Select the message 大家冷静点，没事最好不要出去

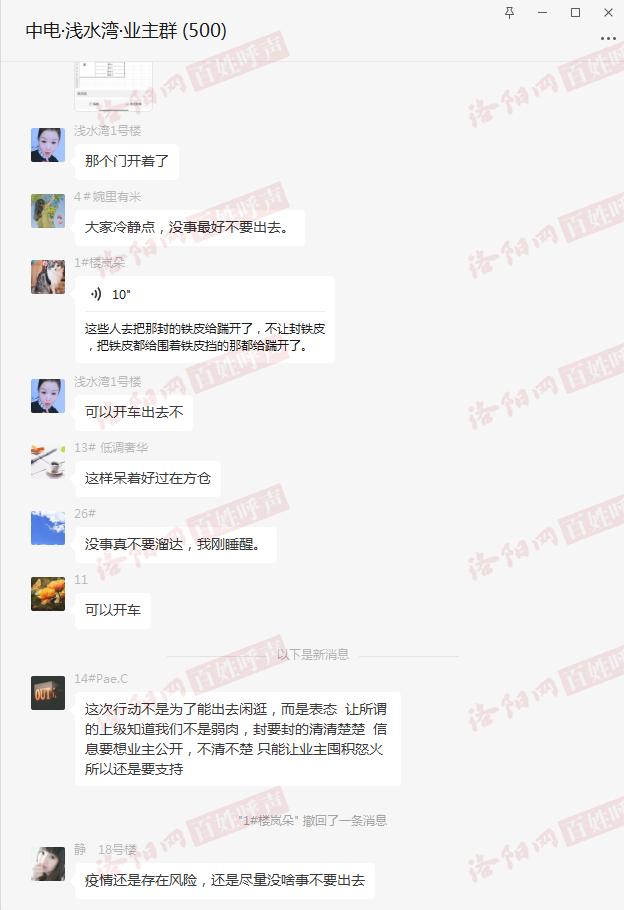tap(189, 228)
